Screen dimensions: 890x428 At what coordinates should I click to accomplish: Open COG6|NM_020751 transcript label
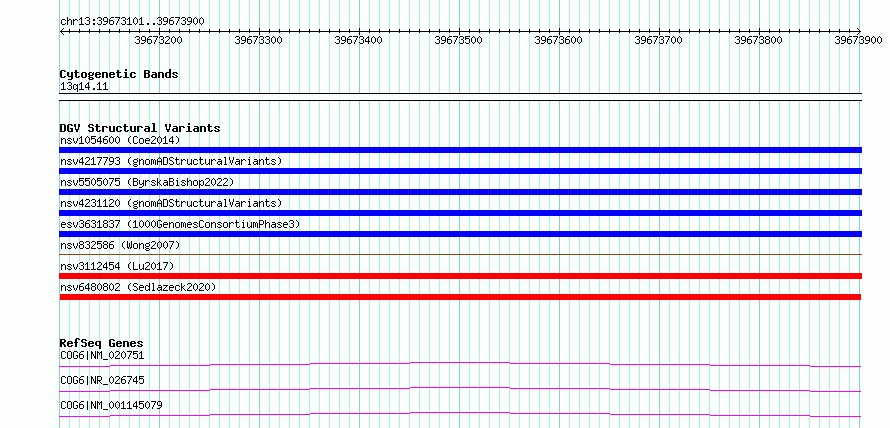(102, 356)
